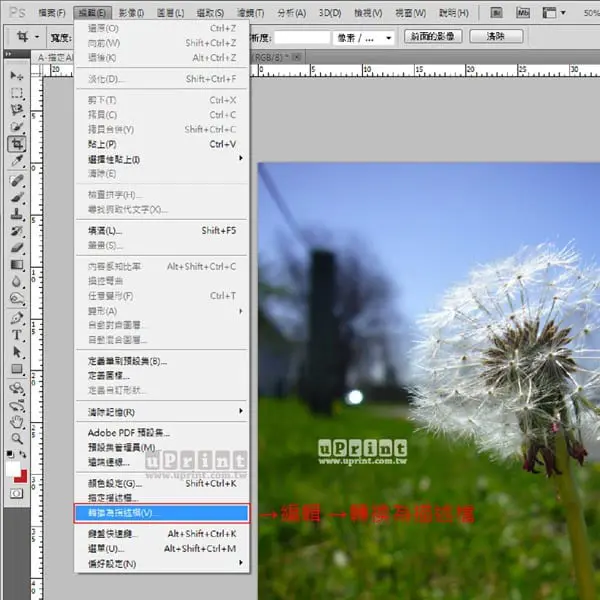Select the Clone Stamp tool

click(x=16, y=214)
